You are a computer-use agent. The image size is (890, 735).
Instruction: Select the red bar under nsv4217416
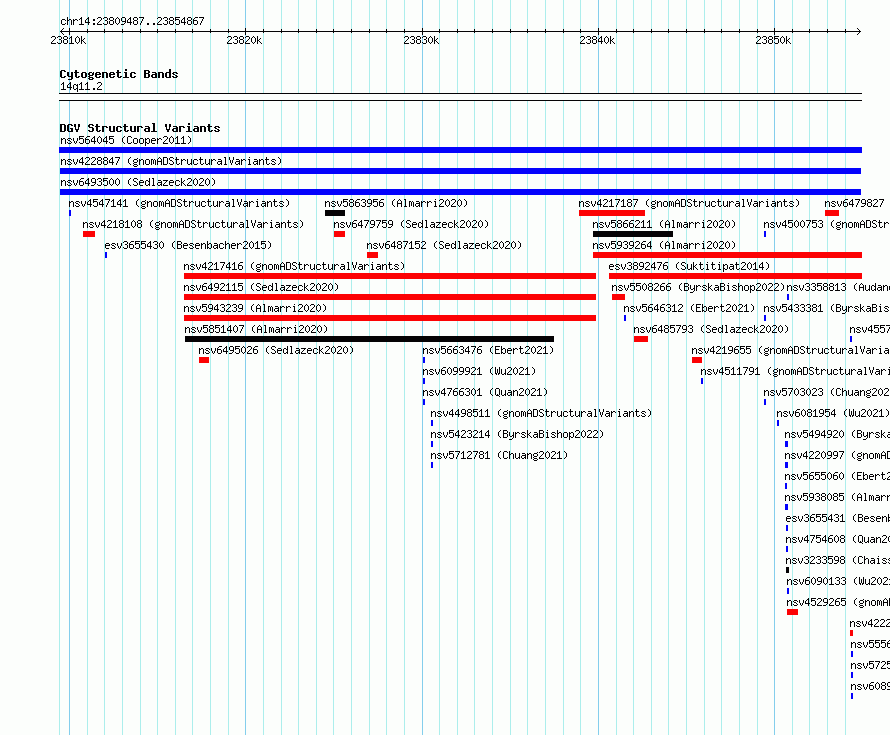coord(390,276)
